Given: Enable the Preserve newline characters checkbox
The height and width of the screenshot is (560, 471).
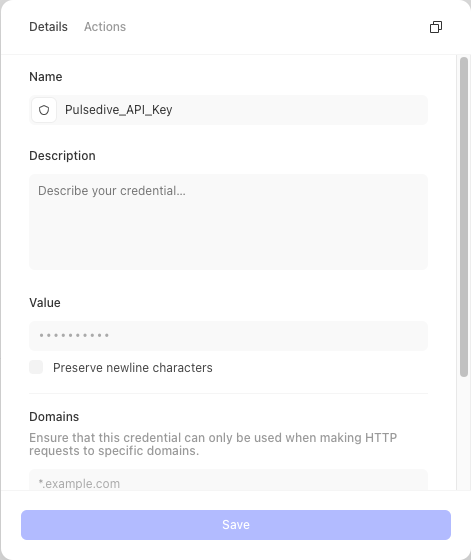Looking at the screenshot, I should tap(36, 367).
